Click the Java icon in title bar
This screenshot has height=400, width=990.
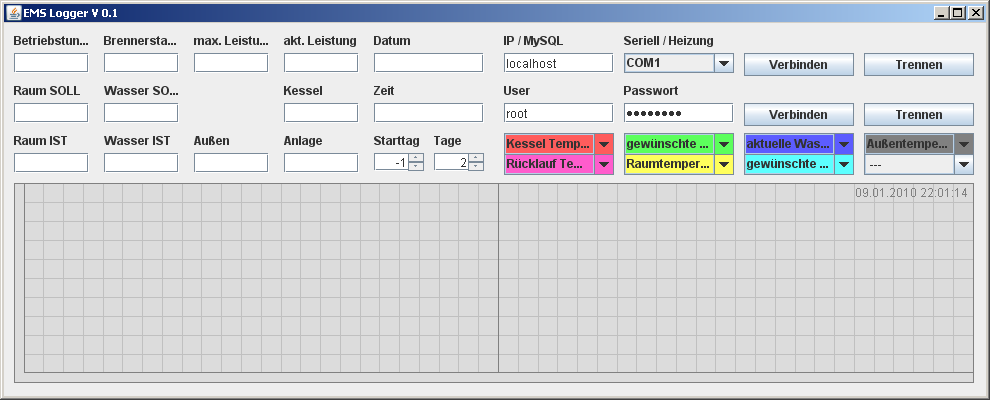point(13,13)
